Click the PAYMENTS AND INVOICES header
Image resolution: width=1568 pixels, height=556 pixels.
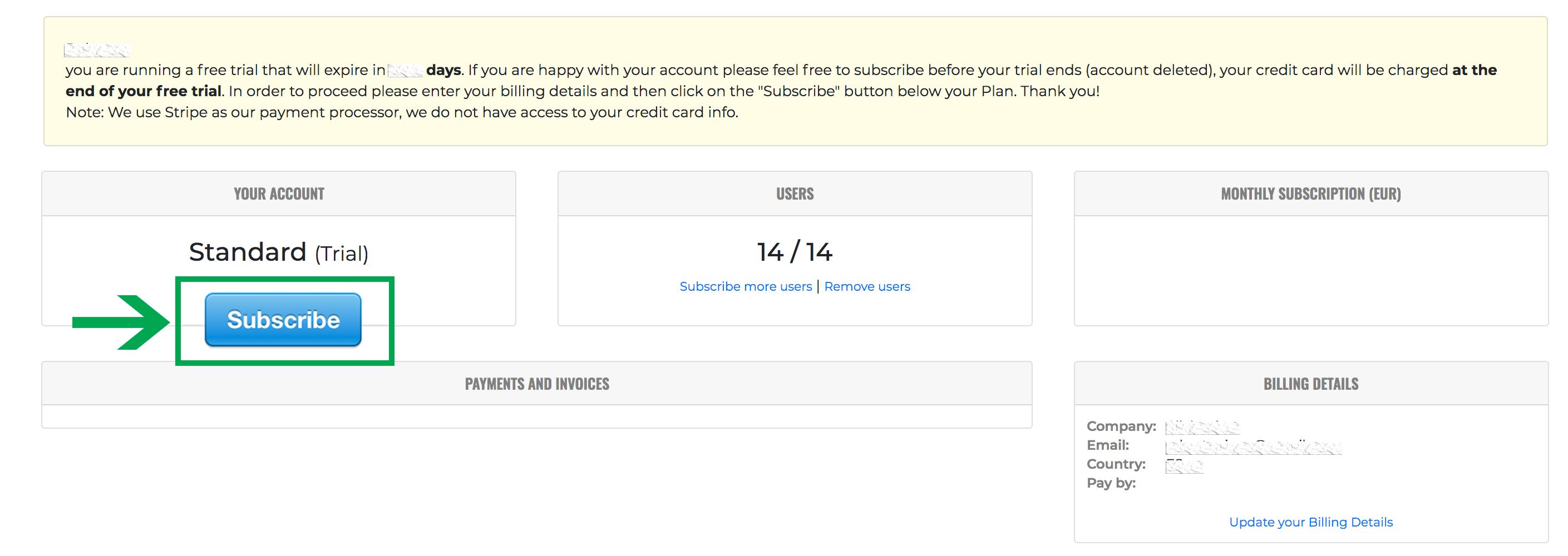536,384
